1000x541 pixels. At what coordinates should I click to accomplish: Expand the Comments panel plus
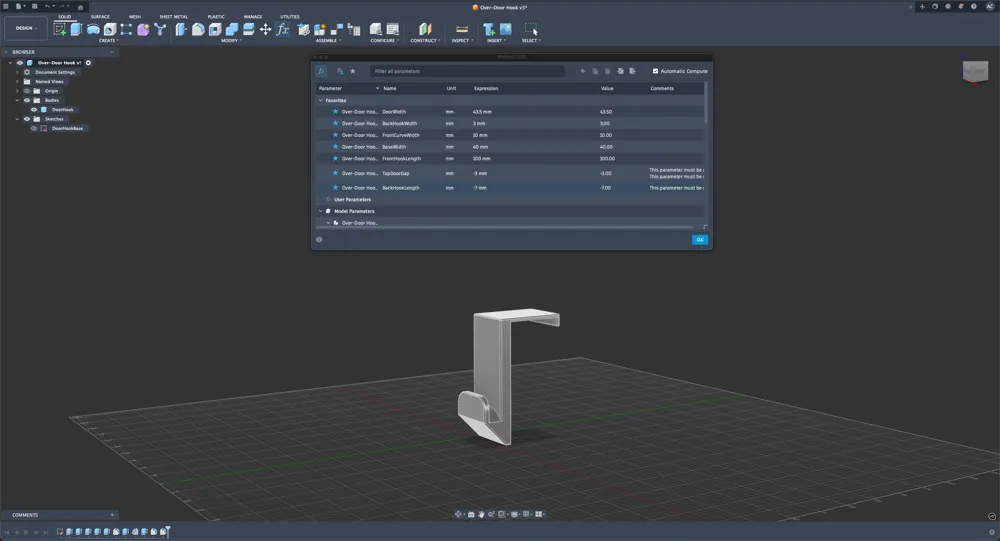(112, 515)
